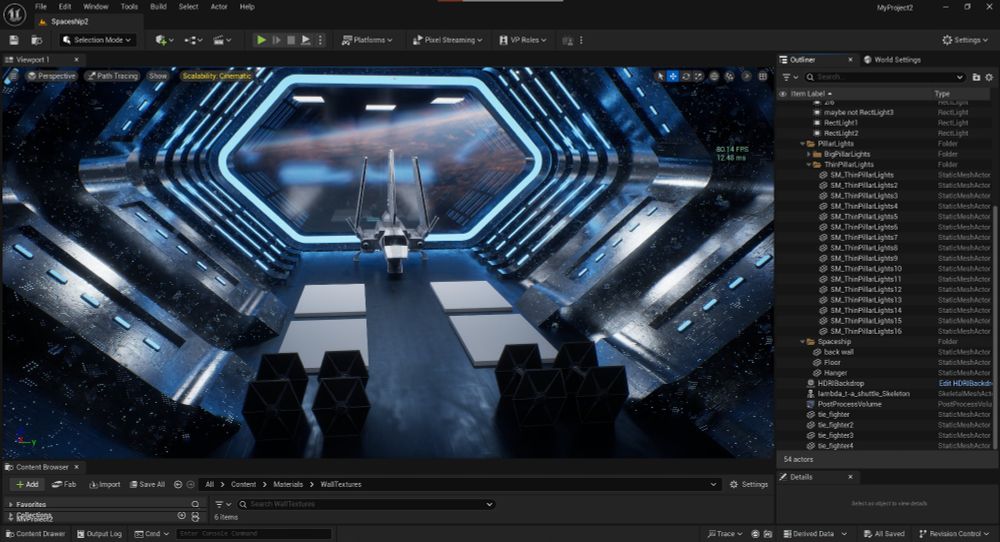Expand the Platforms dropdown
The width and height of the screenshot is (1000, 542).
click(x=367, y=40)
